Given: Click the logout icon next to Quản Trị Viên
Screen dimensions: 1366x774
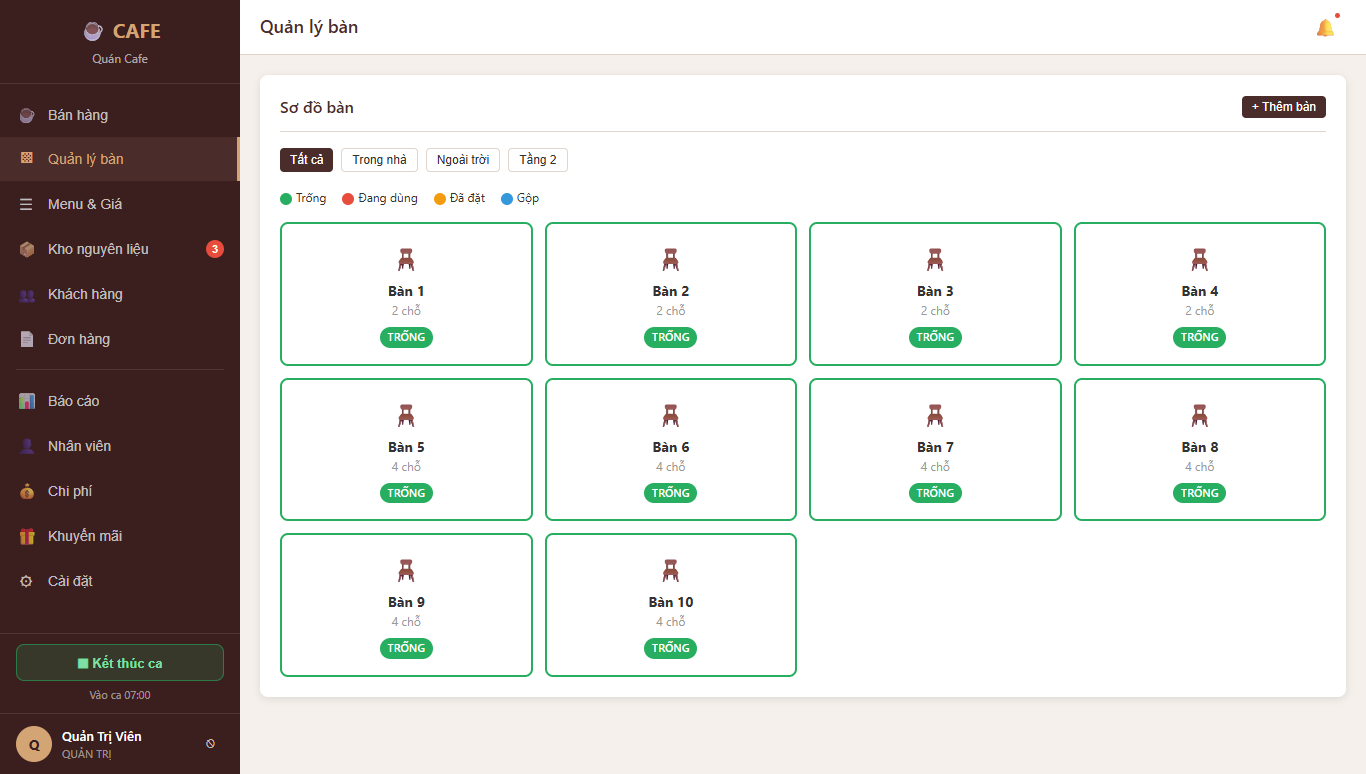Looking at the screenshot, I should pyautogui.click(x=210, y=744).
